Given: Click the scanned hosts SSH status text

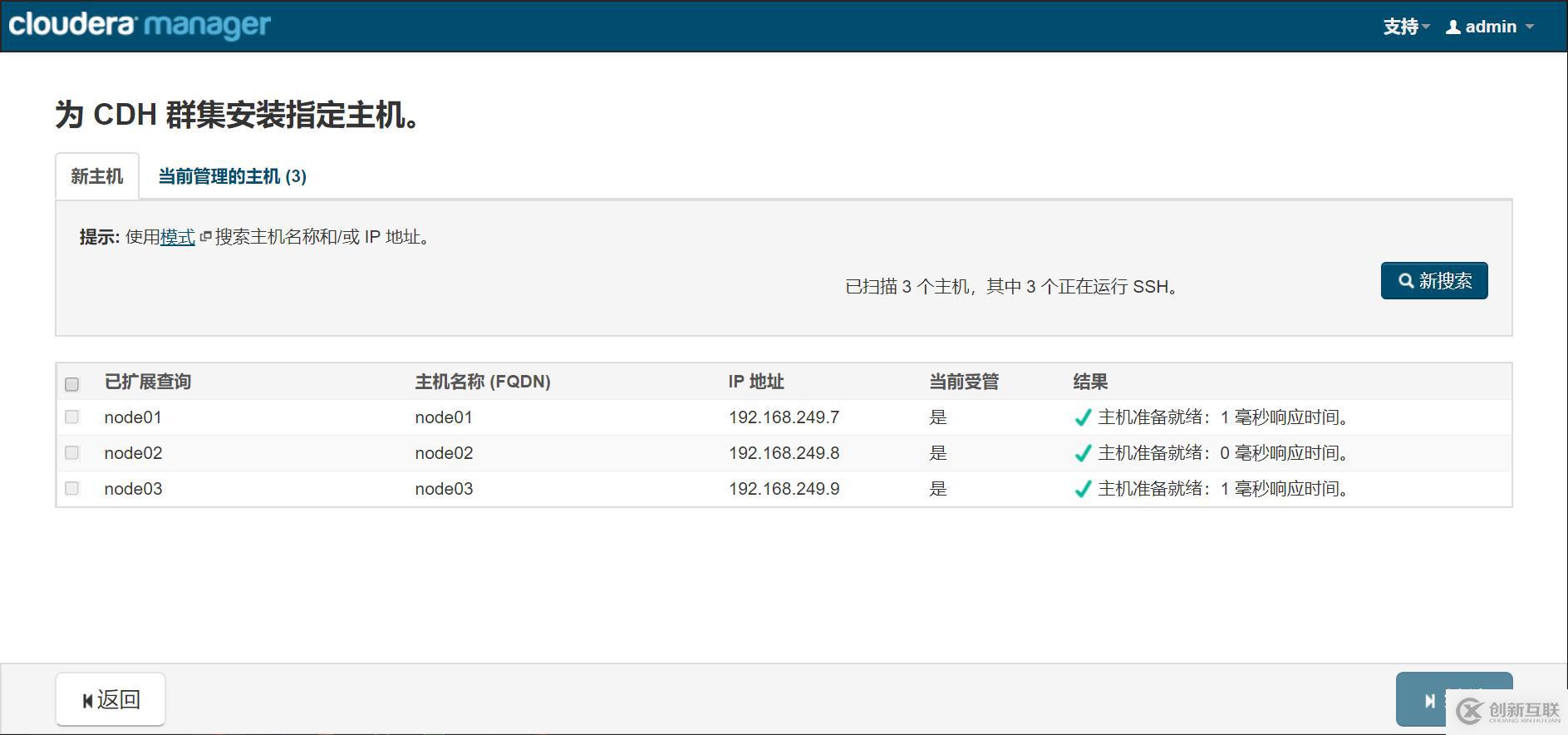Looking at the screenshot, I should [x=1011, y=287].
